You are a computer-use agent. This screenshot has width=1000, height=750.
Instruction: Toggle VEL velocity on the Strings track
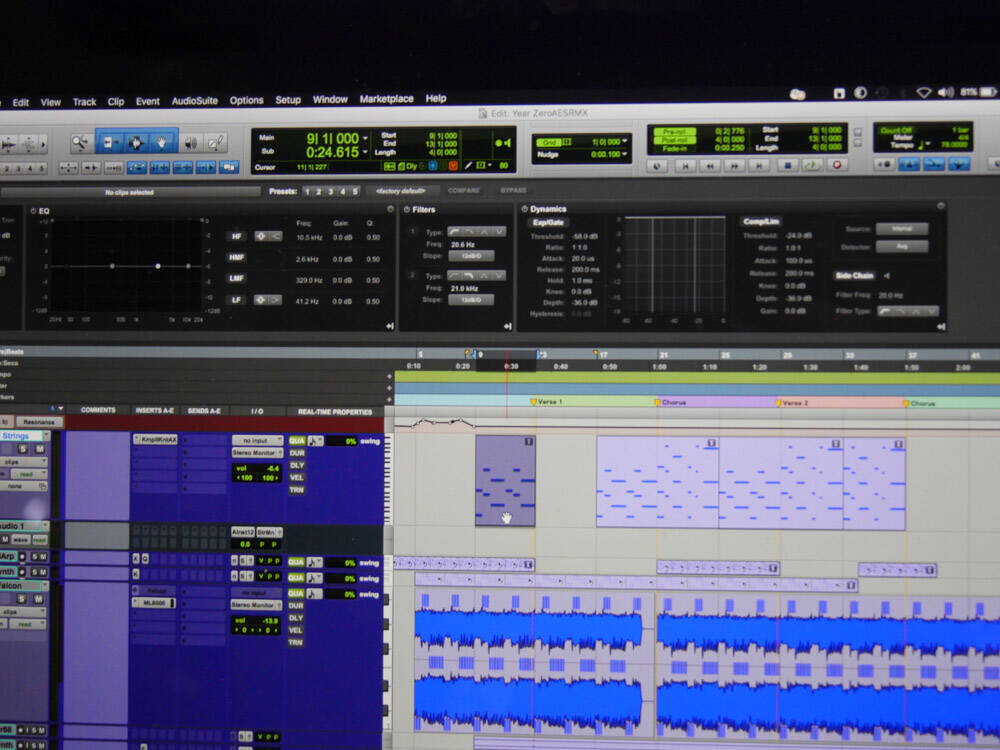[297, 477]
